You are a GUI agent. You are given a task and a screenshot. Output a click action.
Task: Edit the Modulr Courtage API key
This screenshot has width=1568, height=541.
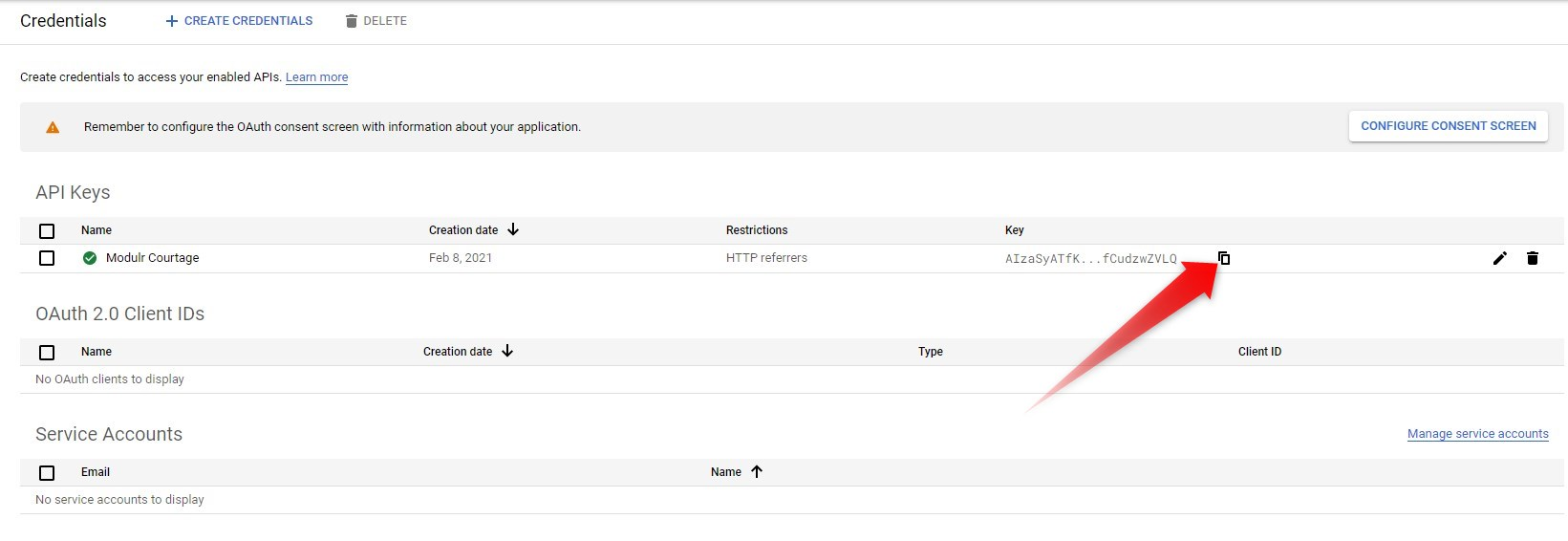coord(1499,258)
